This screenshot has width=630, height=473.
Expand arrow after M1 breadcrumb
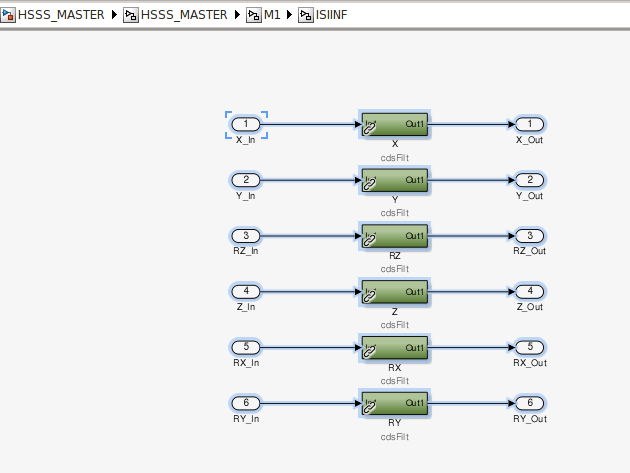[289, 15]
